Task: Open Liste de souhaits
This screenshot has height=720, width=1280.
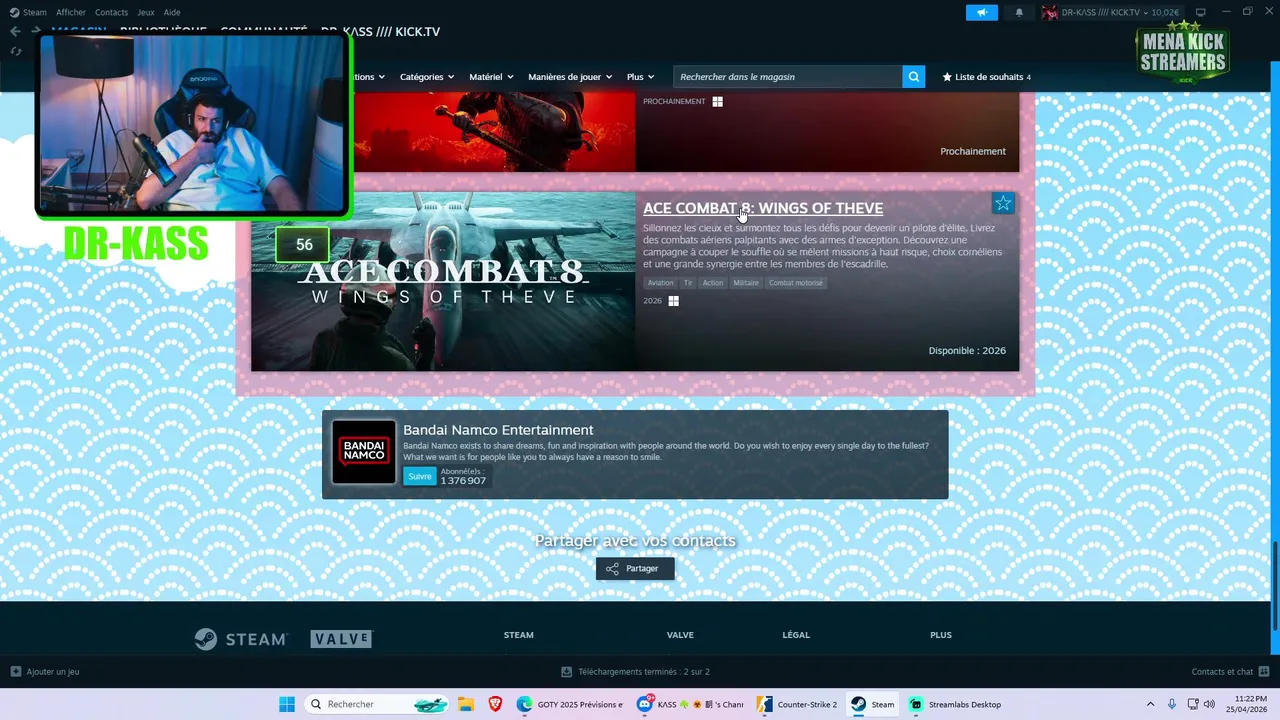Action: pyautogui.click(x=986, y=77)
